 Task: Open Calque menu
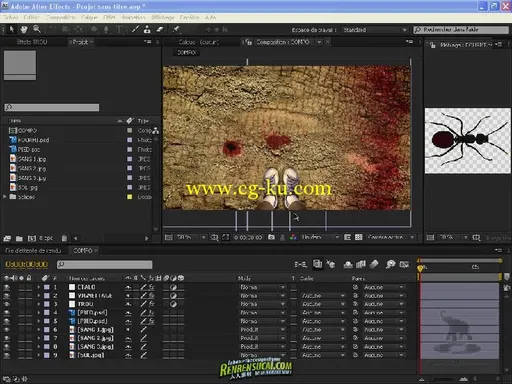pyautogui.click(x=89, y=17)
